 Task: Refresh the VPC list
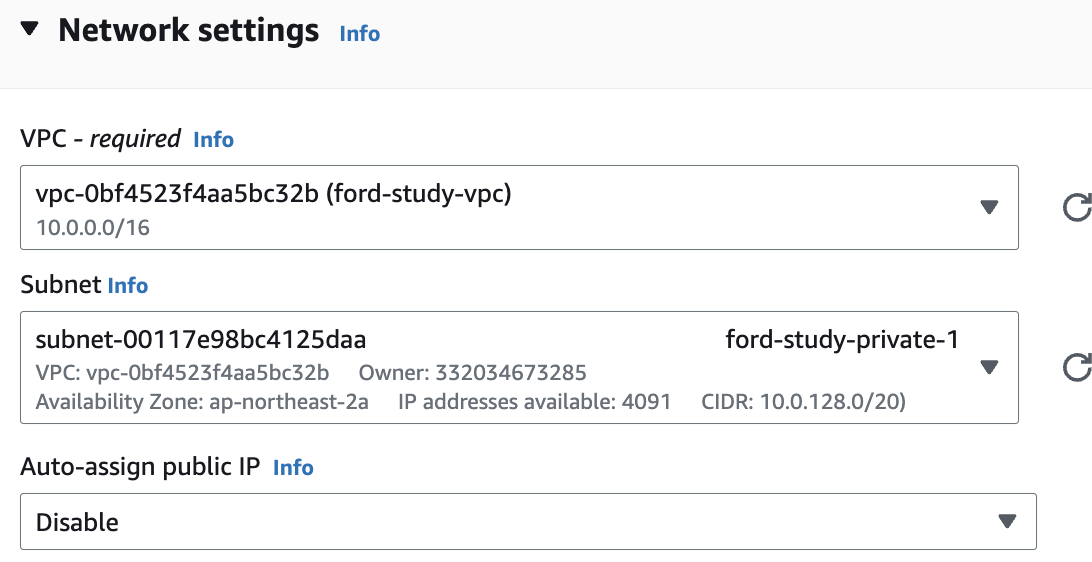1077,208
